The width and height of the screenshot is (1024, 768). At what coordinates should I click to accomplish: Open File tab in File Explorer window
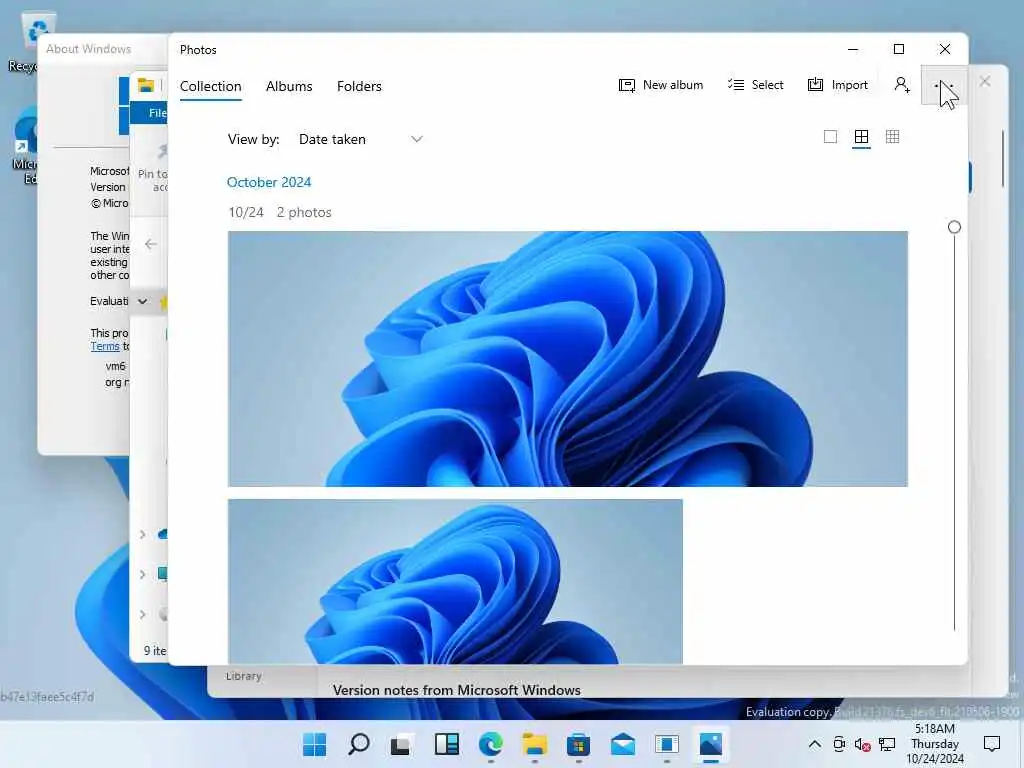tap(150, 113)
